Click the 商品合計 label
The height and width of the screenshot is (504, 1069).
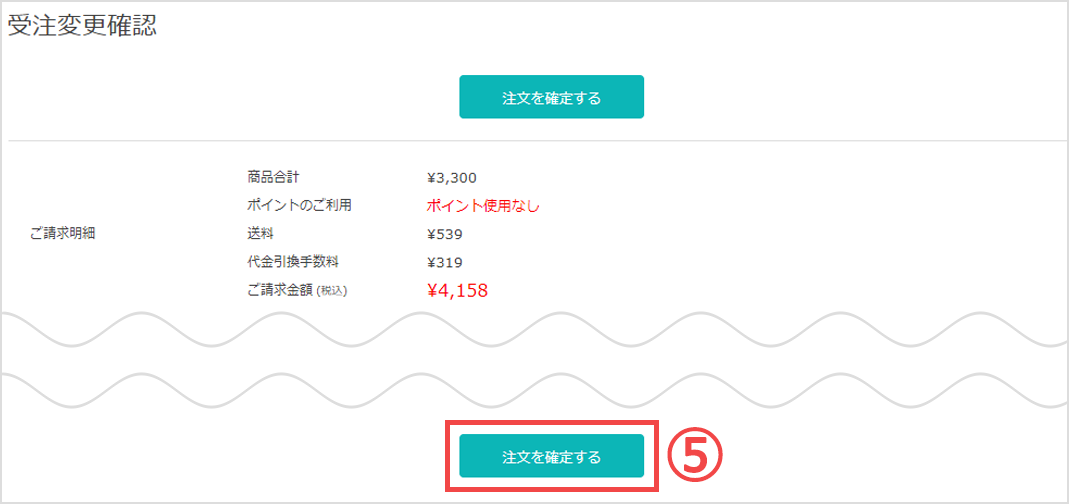point(273,177)
